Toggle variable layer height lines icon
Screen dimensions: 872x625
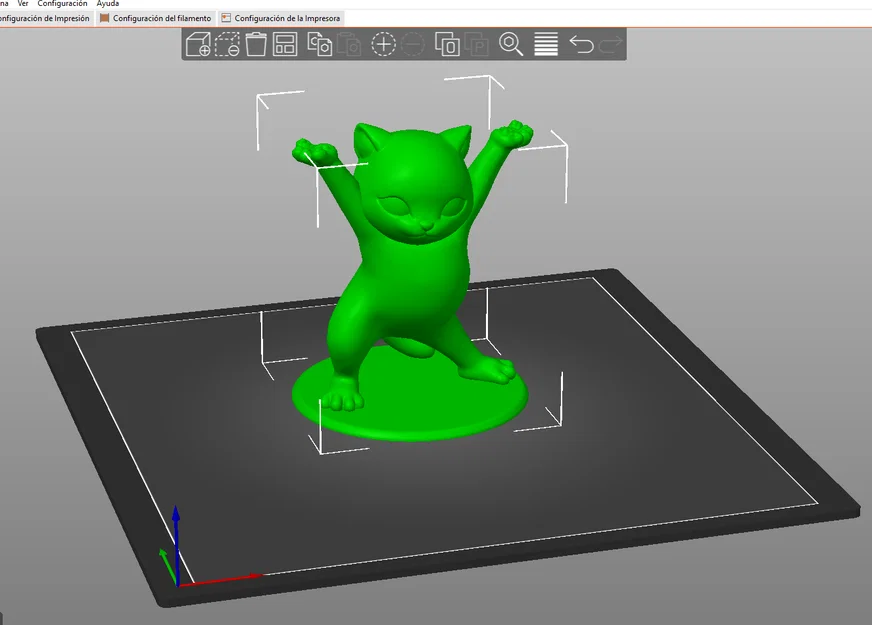tap(546, 44)
